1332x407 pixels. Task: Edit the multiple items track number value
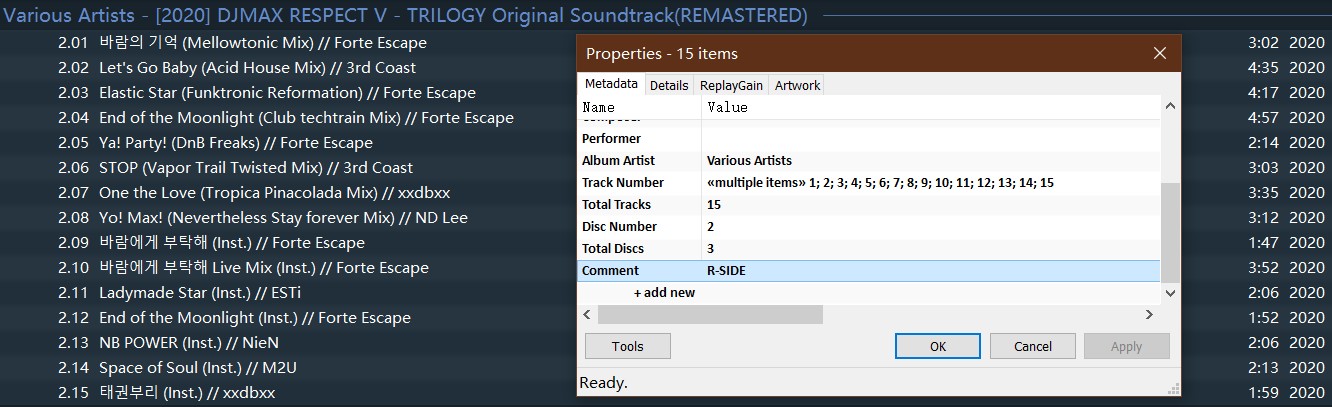pyautogui.click(x=880, y=182)
